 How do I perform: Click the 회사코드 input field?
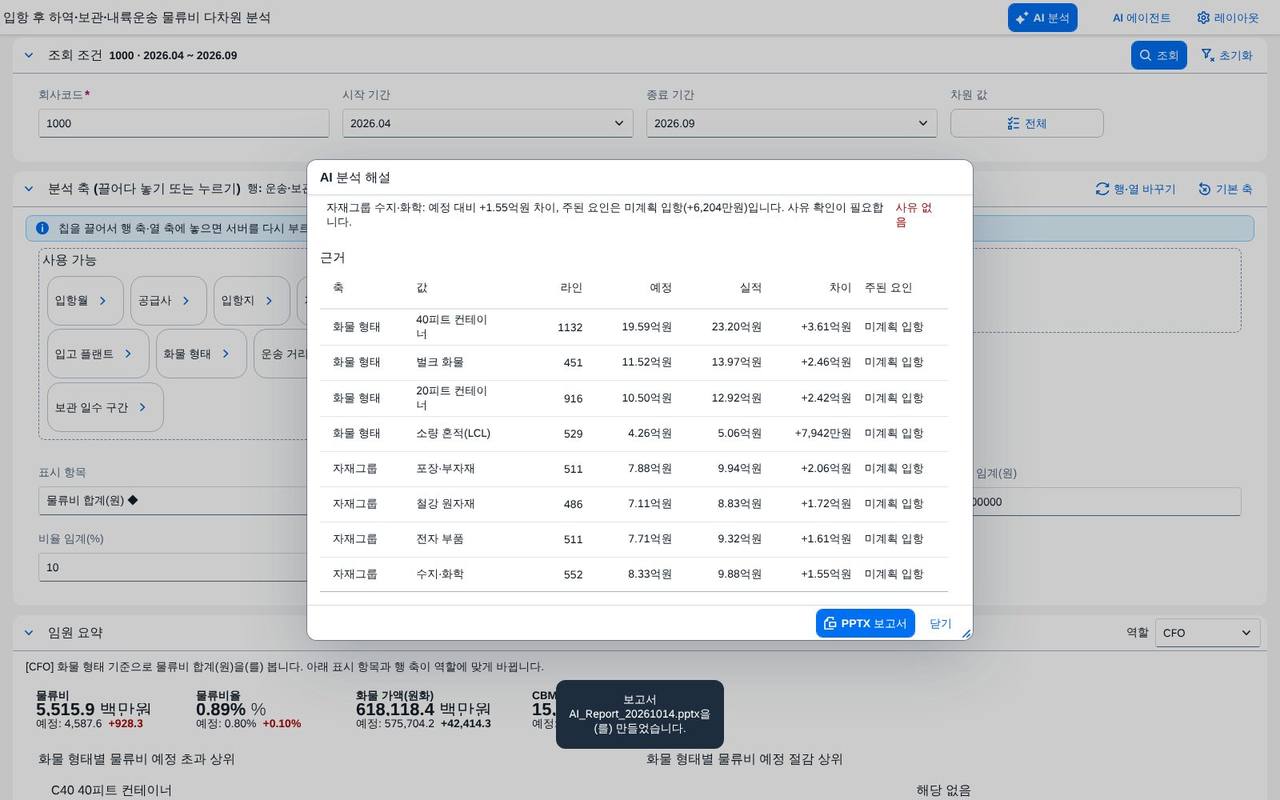click(x=184, y=123)
